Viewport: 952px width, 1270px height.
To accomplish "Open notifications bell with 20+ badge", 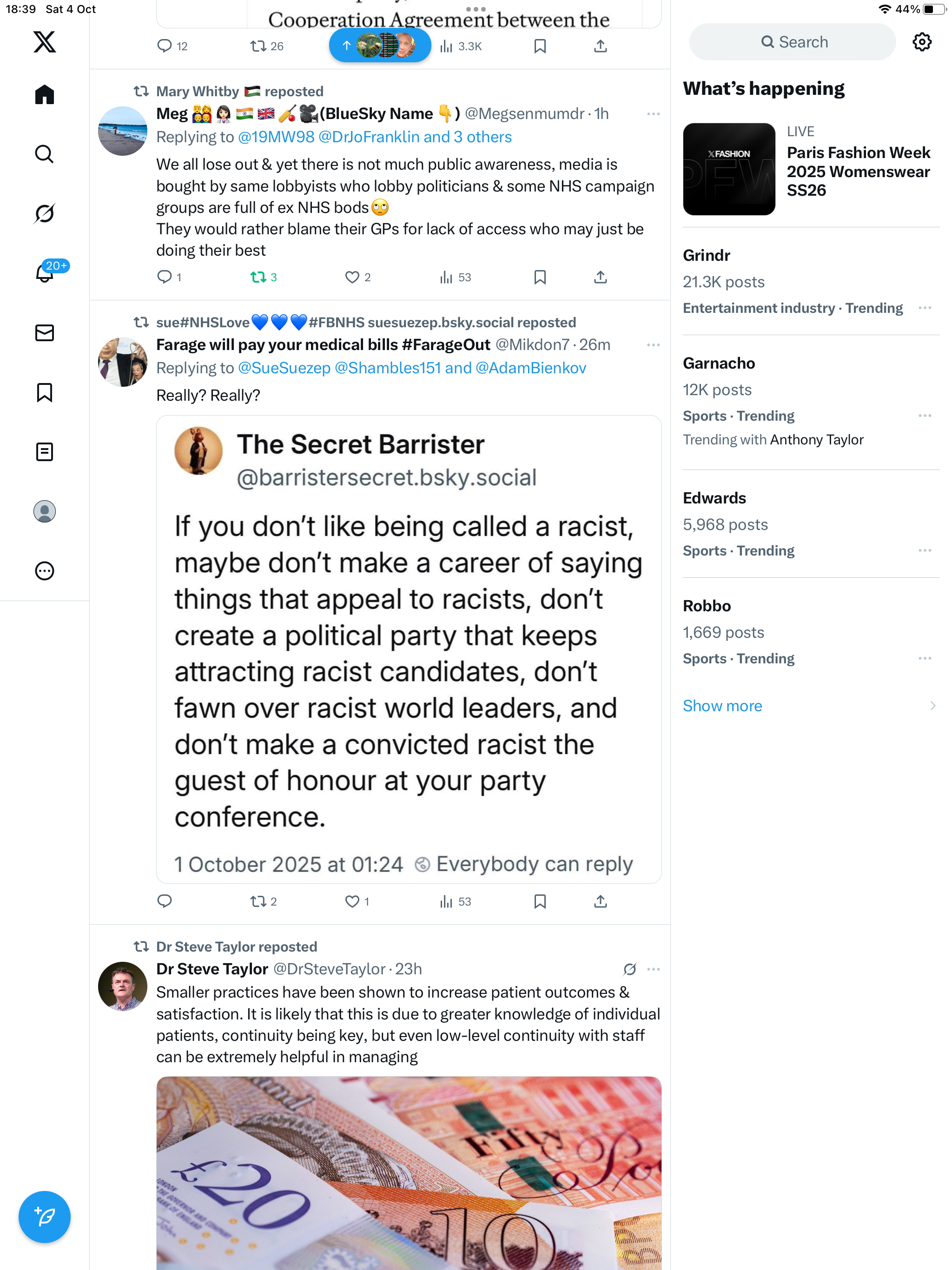I will (44, 273).
